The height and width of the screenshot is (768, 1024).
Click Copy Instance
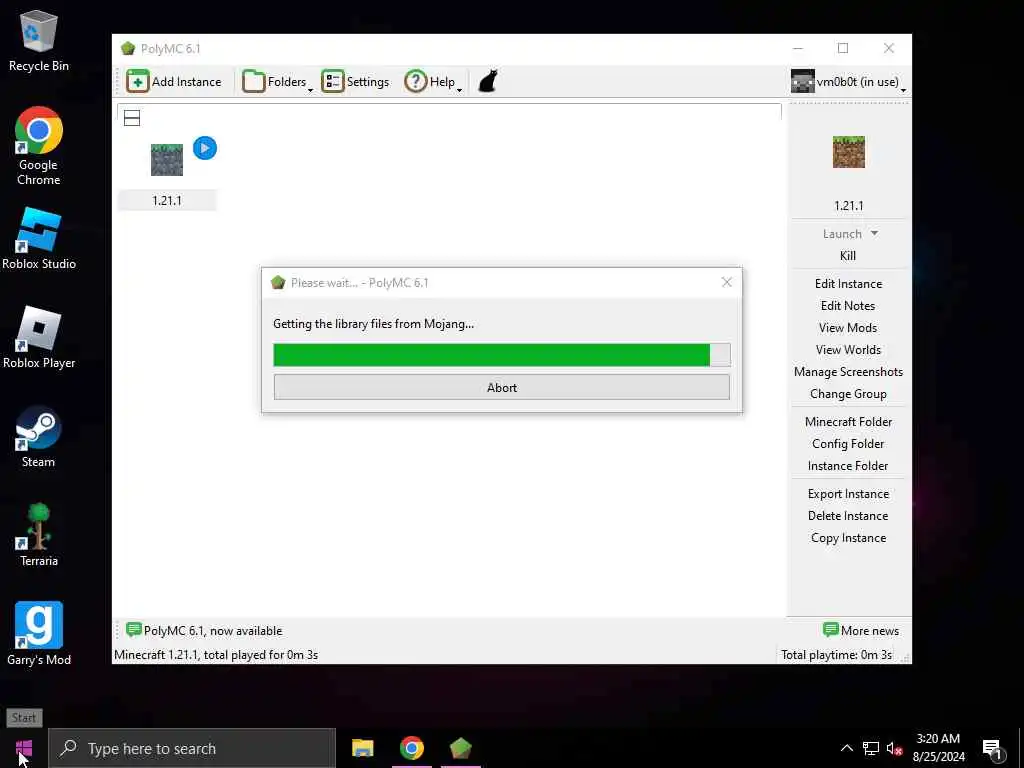pyautogui.click(x=848, y=538)
